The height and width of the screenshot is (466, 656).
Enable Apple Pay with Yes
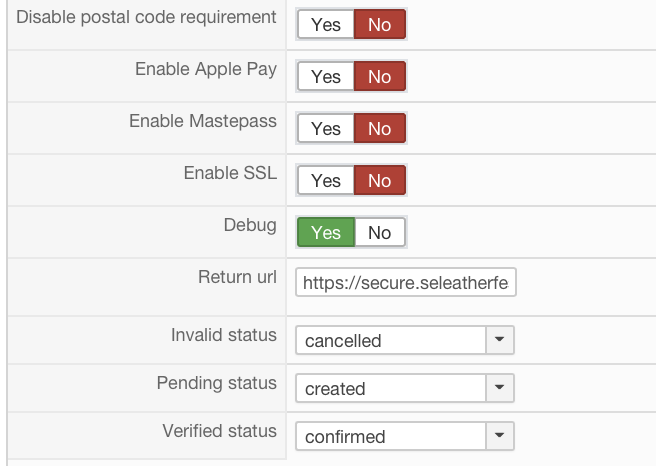(326, 76)
